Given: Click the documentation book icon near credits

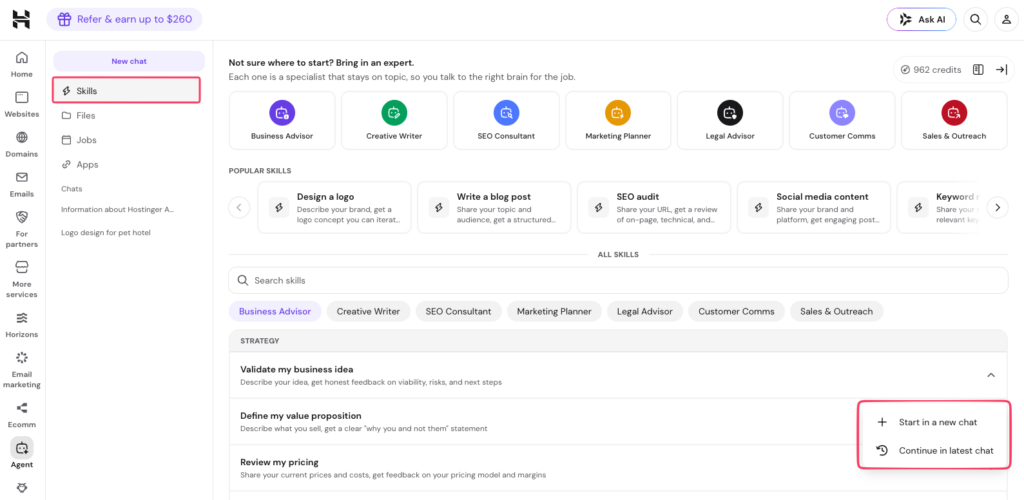Looking at the screenshot, I should (978, 70).
